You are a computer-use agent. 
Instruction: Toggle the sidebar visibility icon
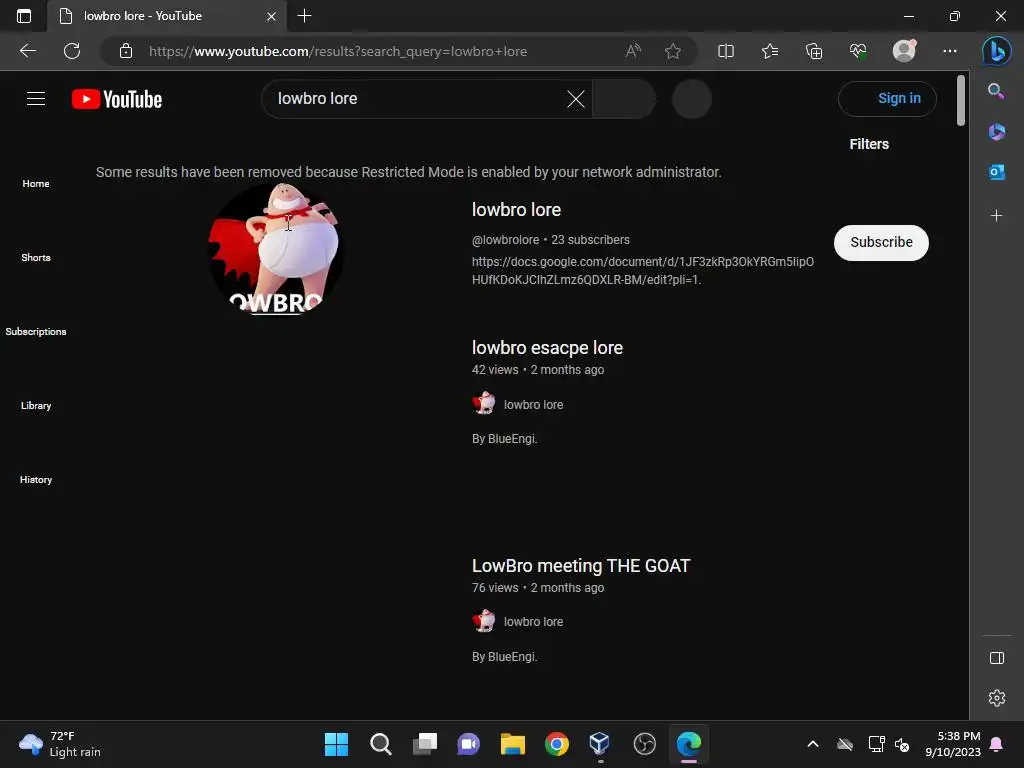point(997,658)
